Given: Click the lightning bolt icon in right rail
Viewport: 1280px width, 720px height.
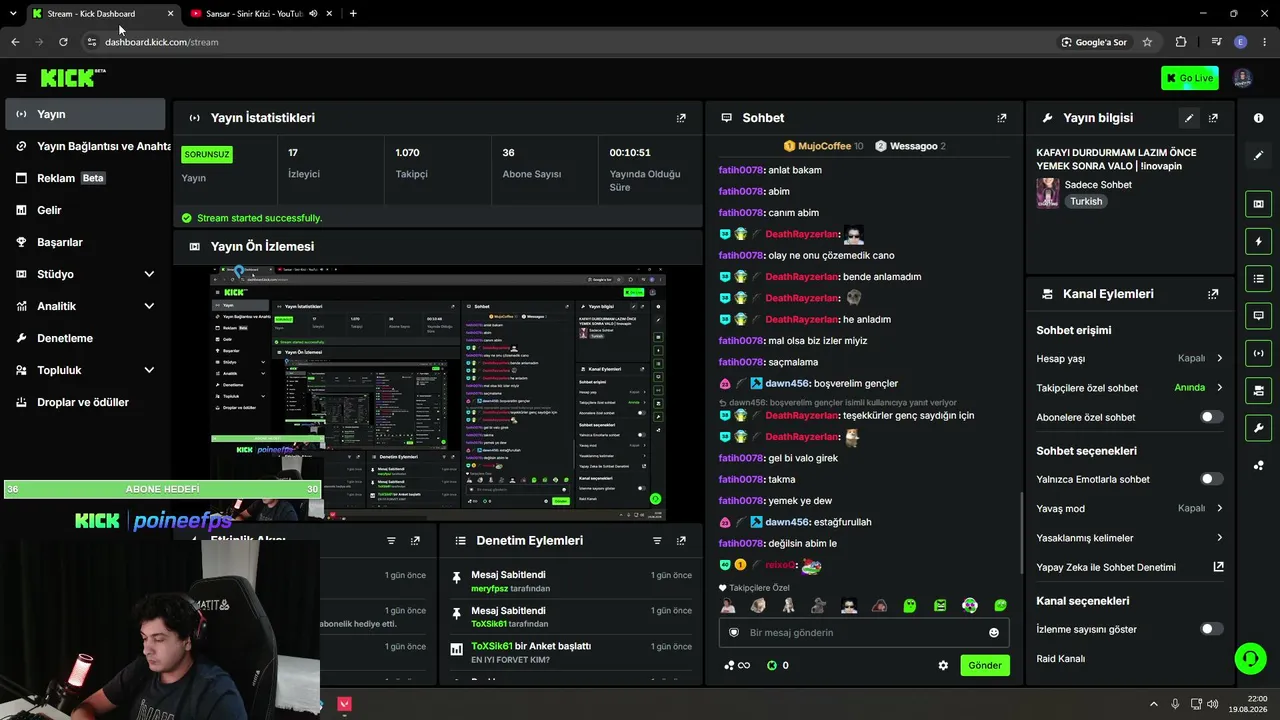Looking at the screenshot, I should click(x=1258, y=241).
